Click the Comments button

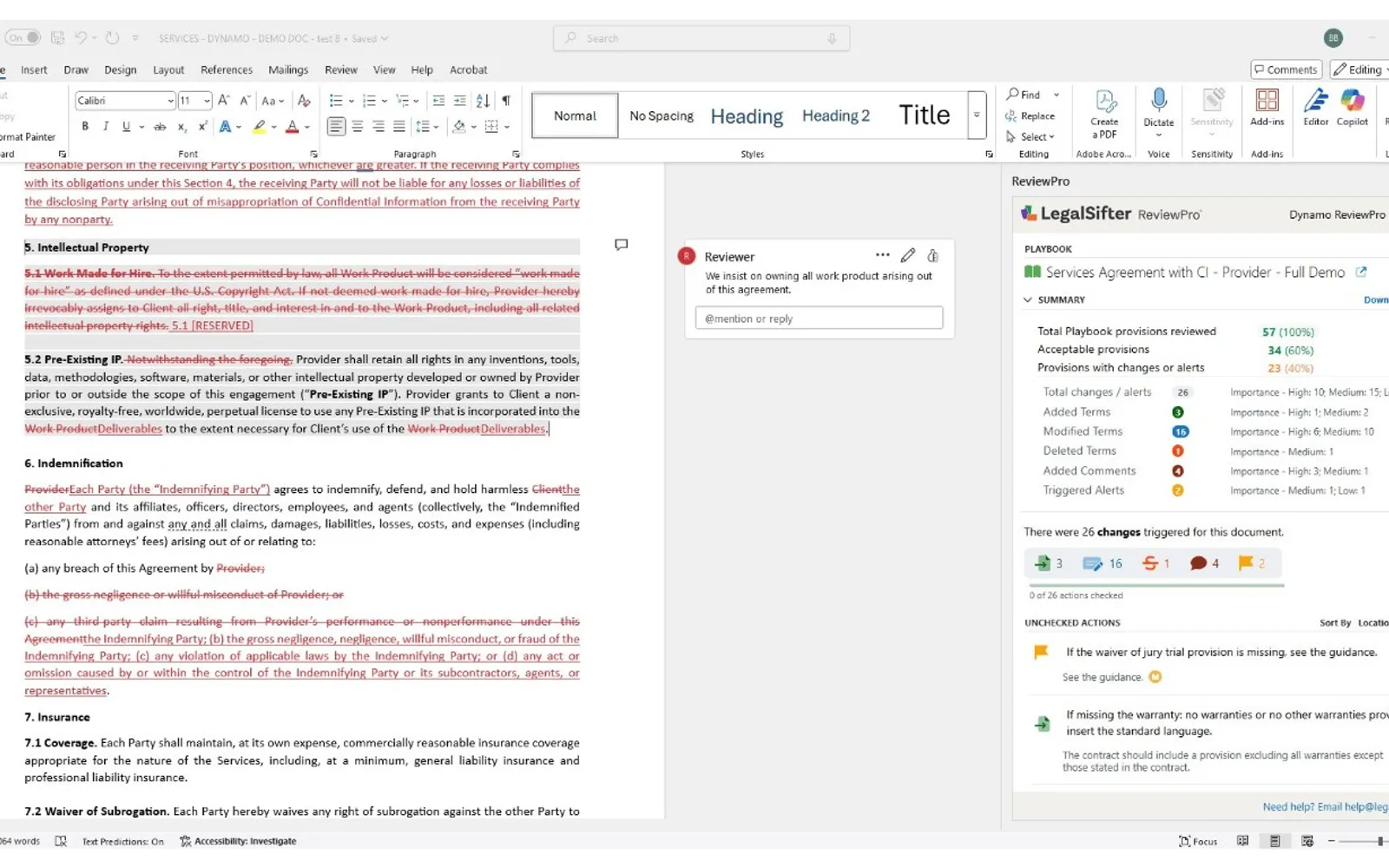click(1286, 69)
